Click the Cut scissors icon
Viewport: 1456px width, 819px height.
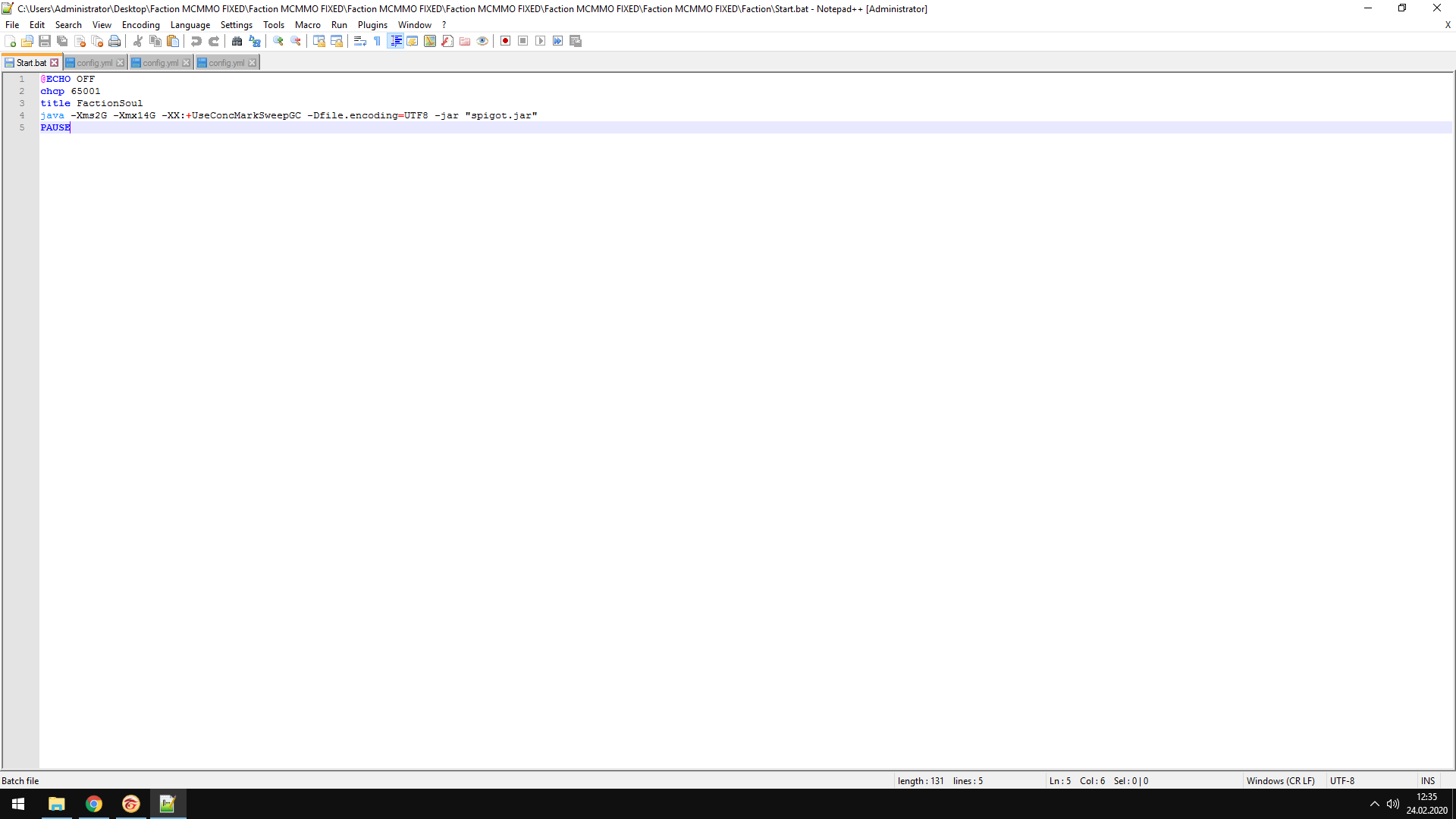click(x=138, y=41)
